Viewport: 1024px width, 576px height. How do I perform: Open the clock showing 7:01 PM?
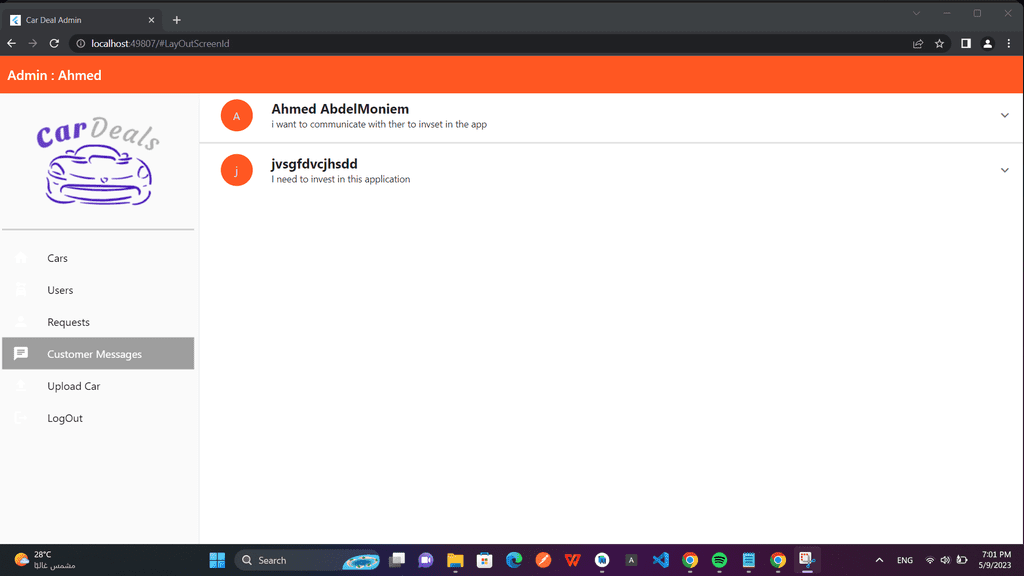[995, 560]
